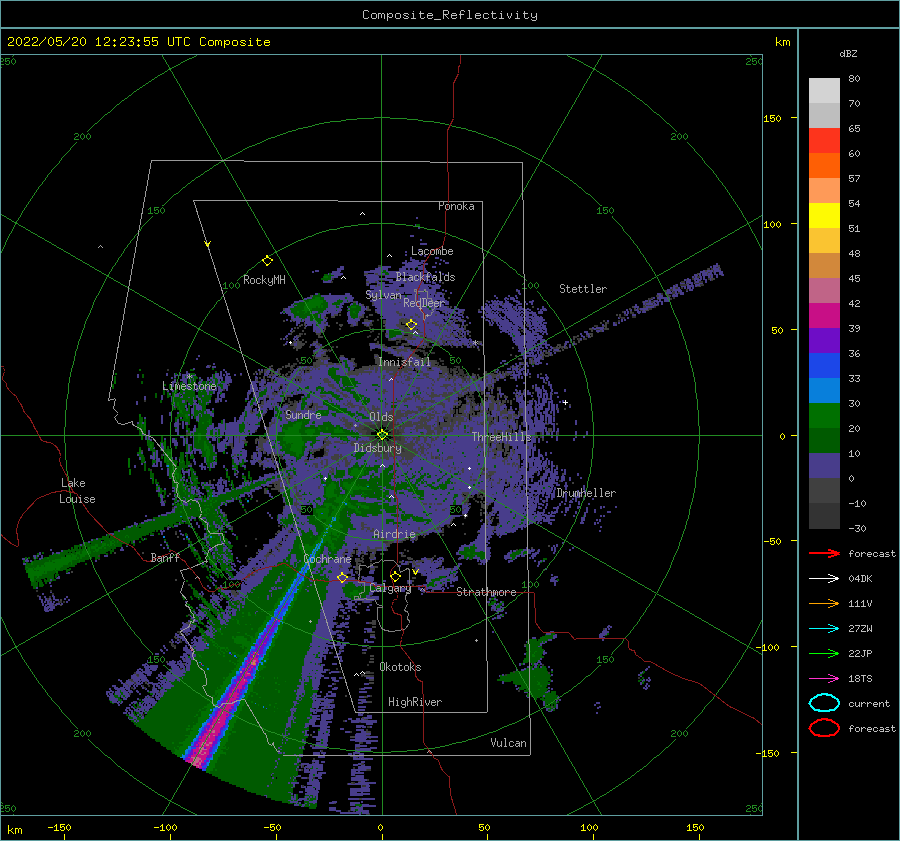Click the Cochrane town label
The width and height of the screenshot is (900, 841).
click(x=327, y=559)
